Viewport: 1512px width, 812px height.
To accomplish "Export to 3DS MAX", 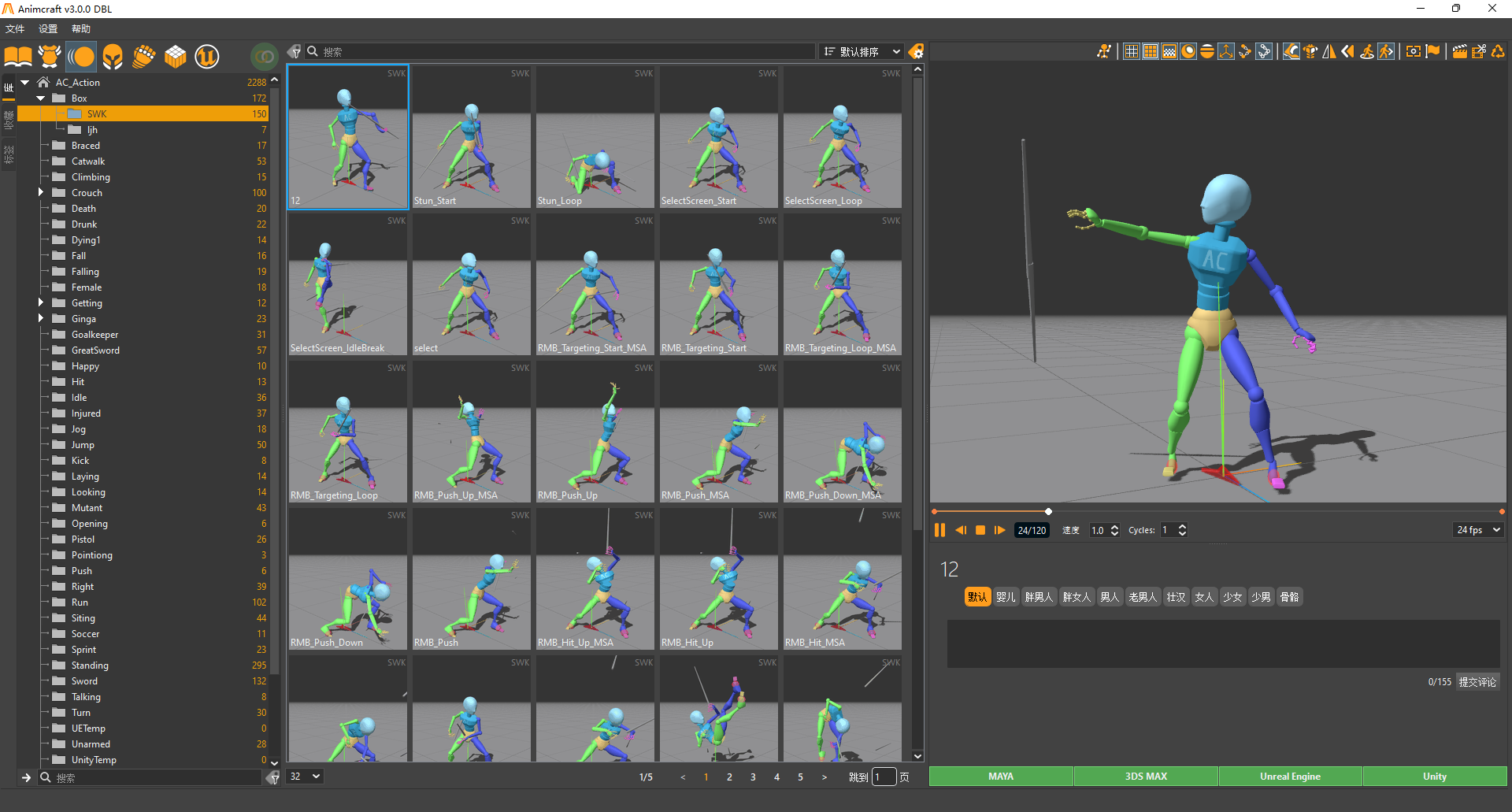I will coord(1146,777).
